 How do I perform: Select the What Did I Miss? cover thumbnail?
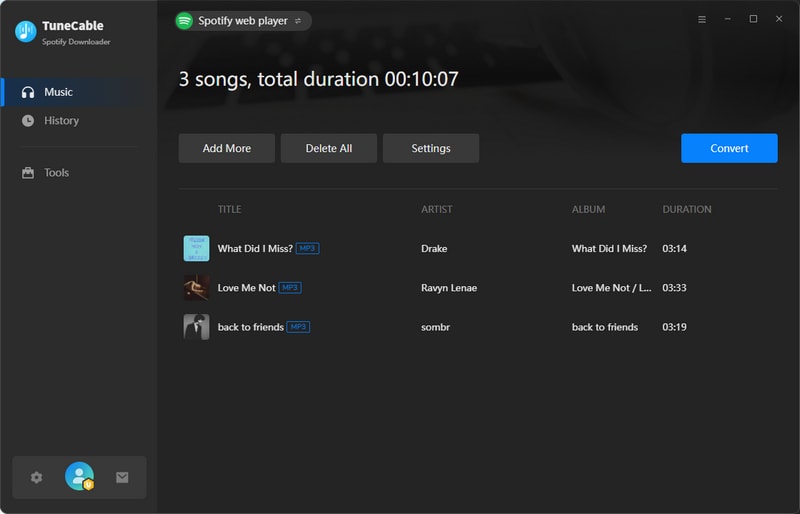tap(196, 249)
